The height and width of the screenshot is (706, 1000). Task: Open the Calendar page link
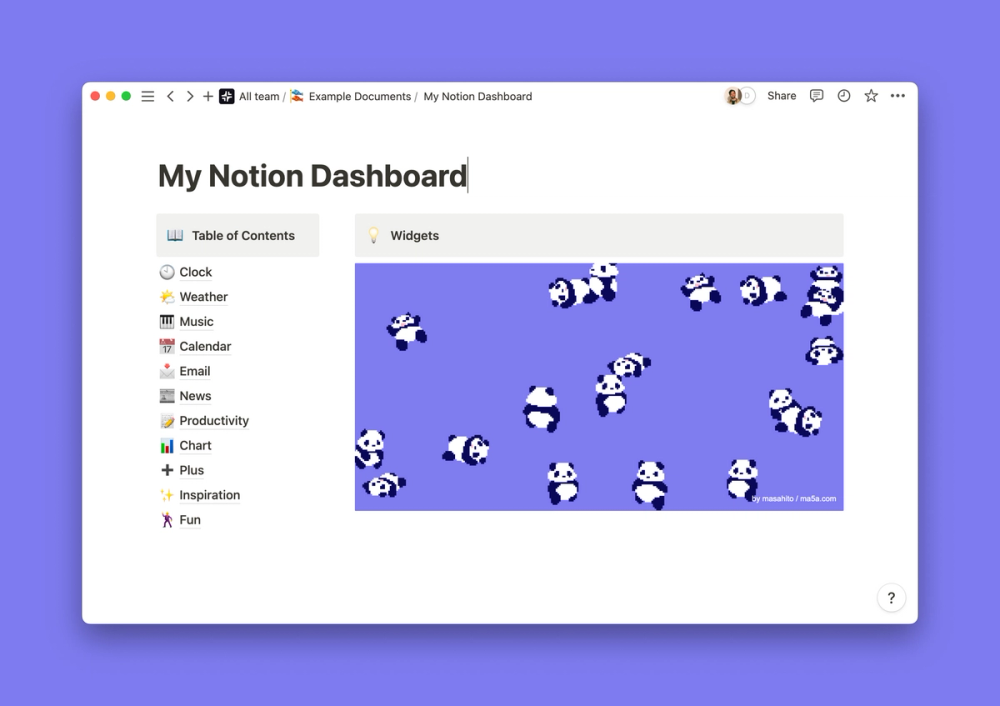pyautogui.click(x=205, y=347)
